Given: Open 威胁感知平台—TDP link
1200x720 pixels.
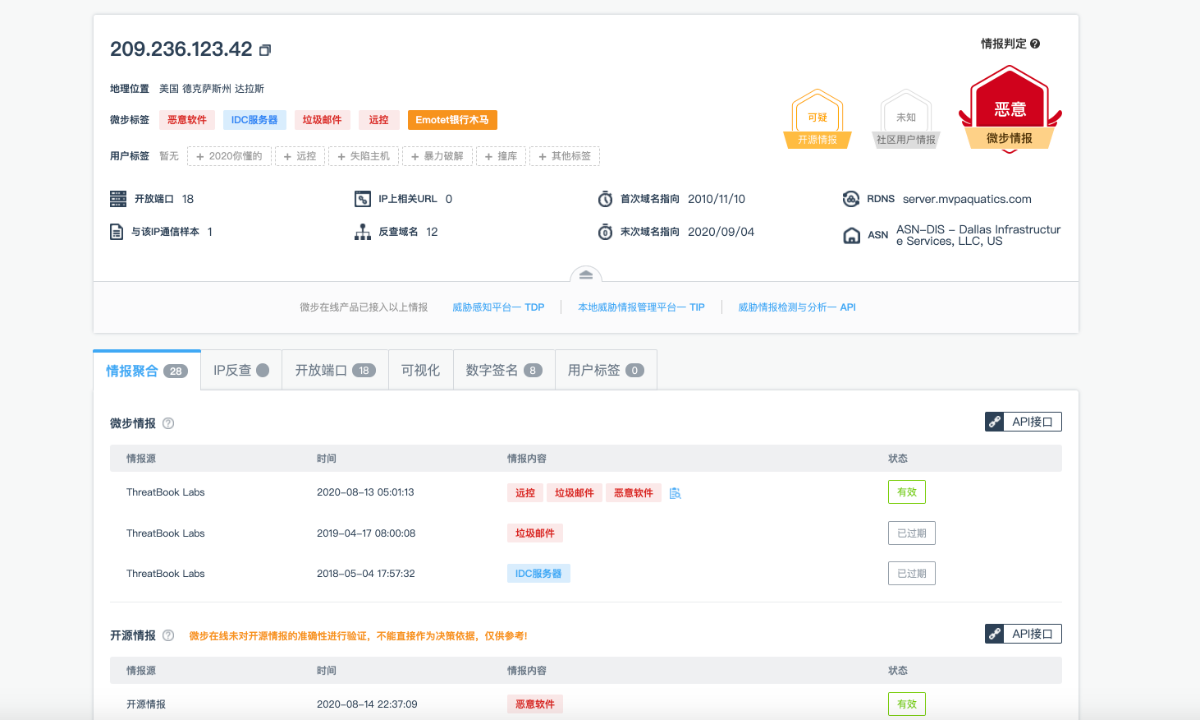Looking at the screenshot, I should pos(498,307).
